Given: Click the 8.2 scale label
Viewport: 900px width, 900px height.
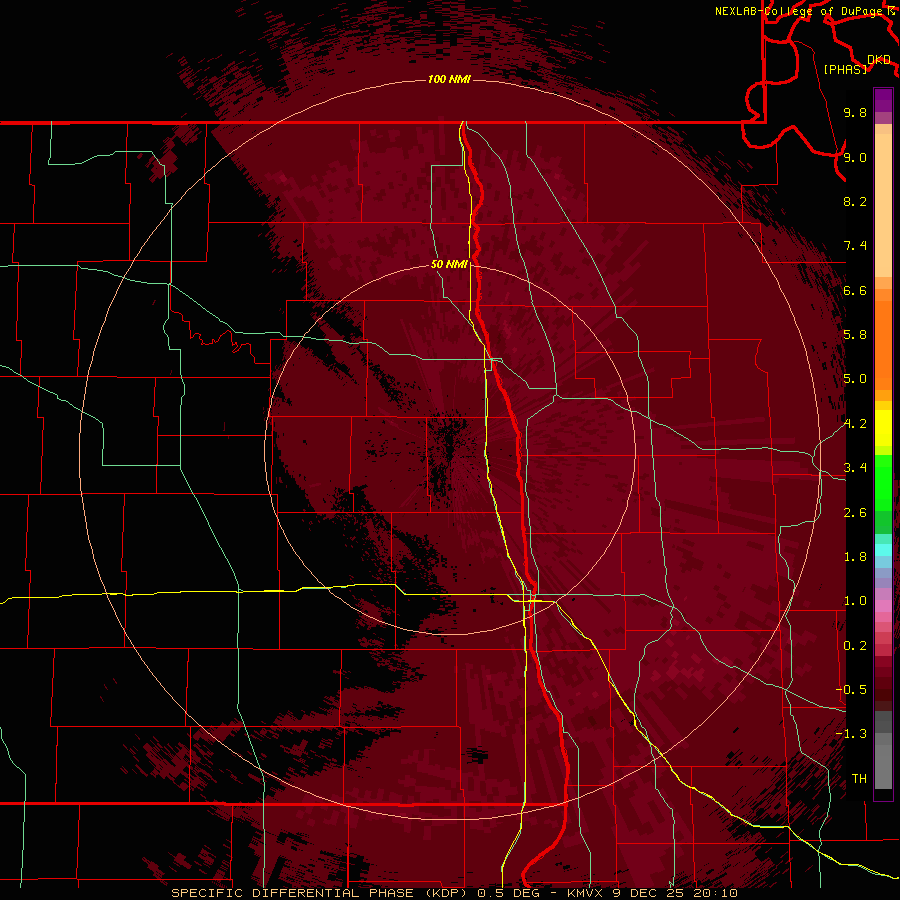Looking at the screenshot, I should click(x=855, y=201).
